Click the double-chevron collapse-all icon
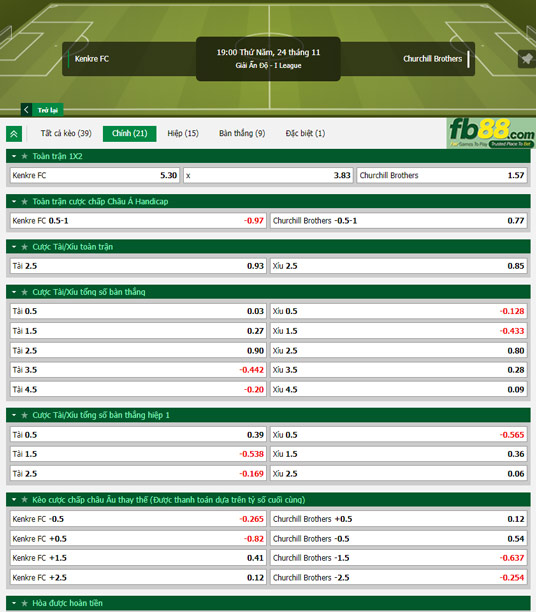Viewport: 536px width, 612px height. (x=14, y=134)
